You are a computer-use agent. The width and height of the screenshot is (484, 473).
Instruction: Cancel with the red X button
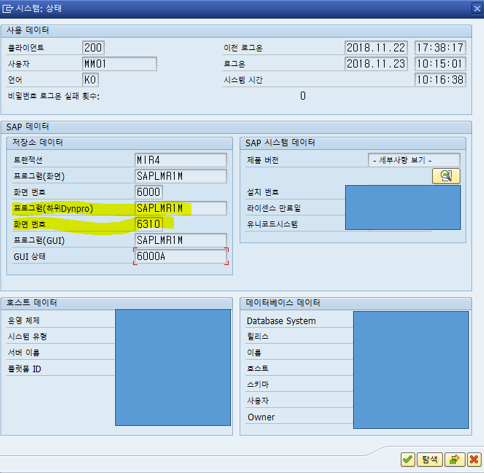[x=474, y=460]
